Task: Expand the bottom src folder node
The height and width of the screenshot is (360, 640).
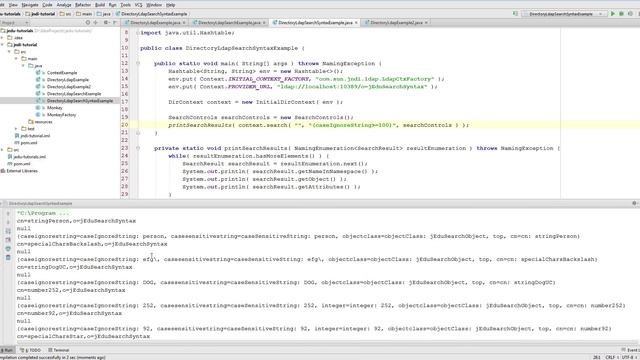Action: point(3,150)
